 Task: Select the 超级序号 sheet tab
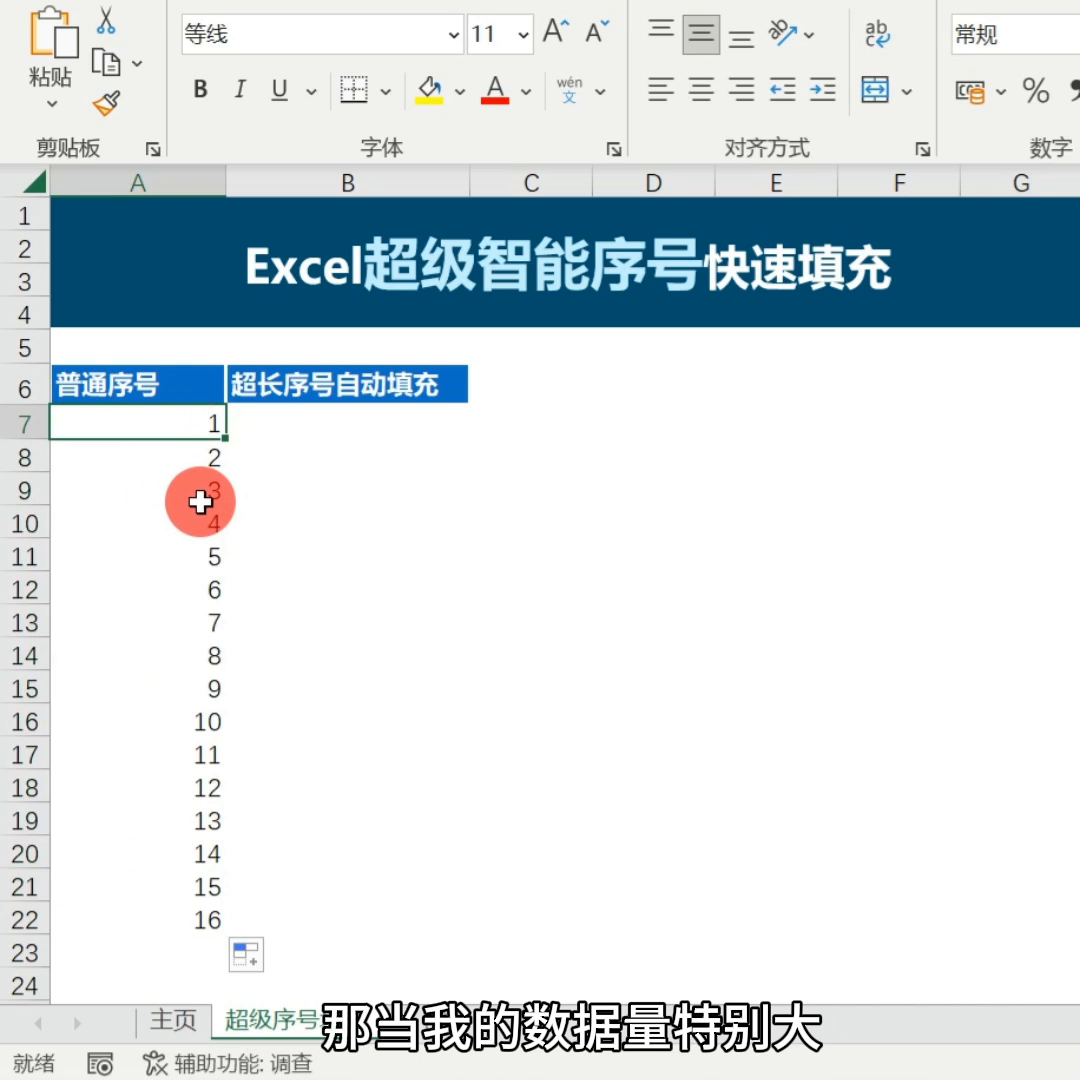coord(271,1019)
